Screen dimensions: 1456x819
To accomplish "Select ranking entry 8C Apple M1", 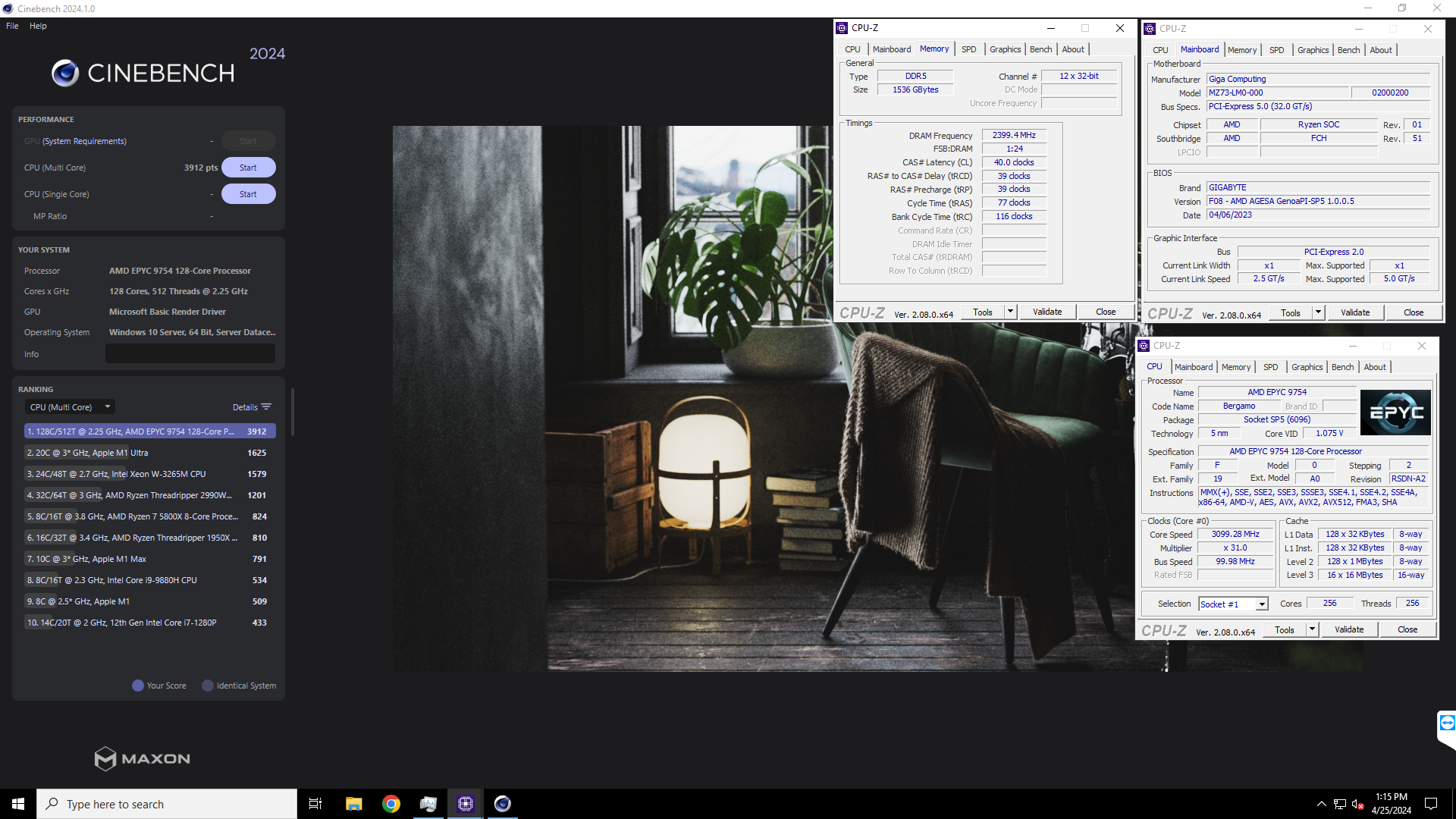I will click(149, 601).
